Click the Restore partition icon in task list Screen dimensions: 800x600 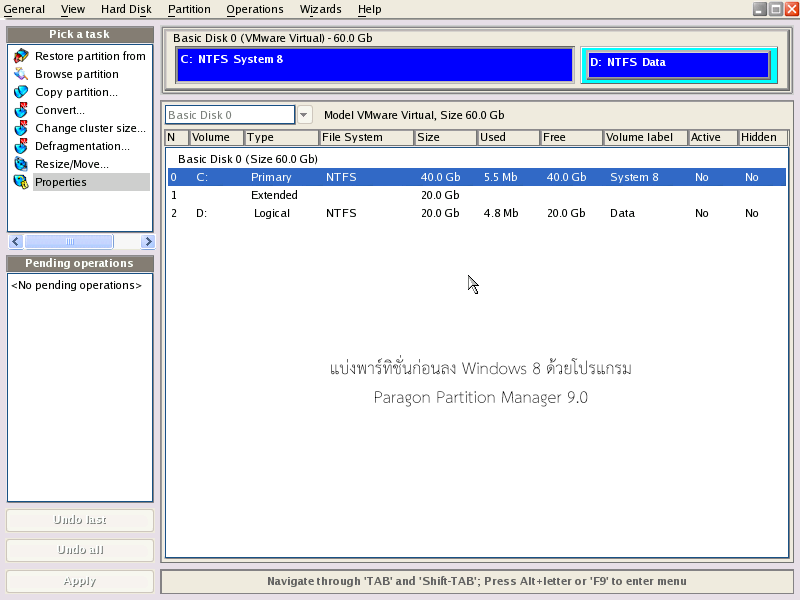[21, 56]
